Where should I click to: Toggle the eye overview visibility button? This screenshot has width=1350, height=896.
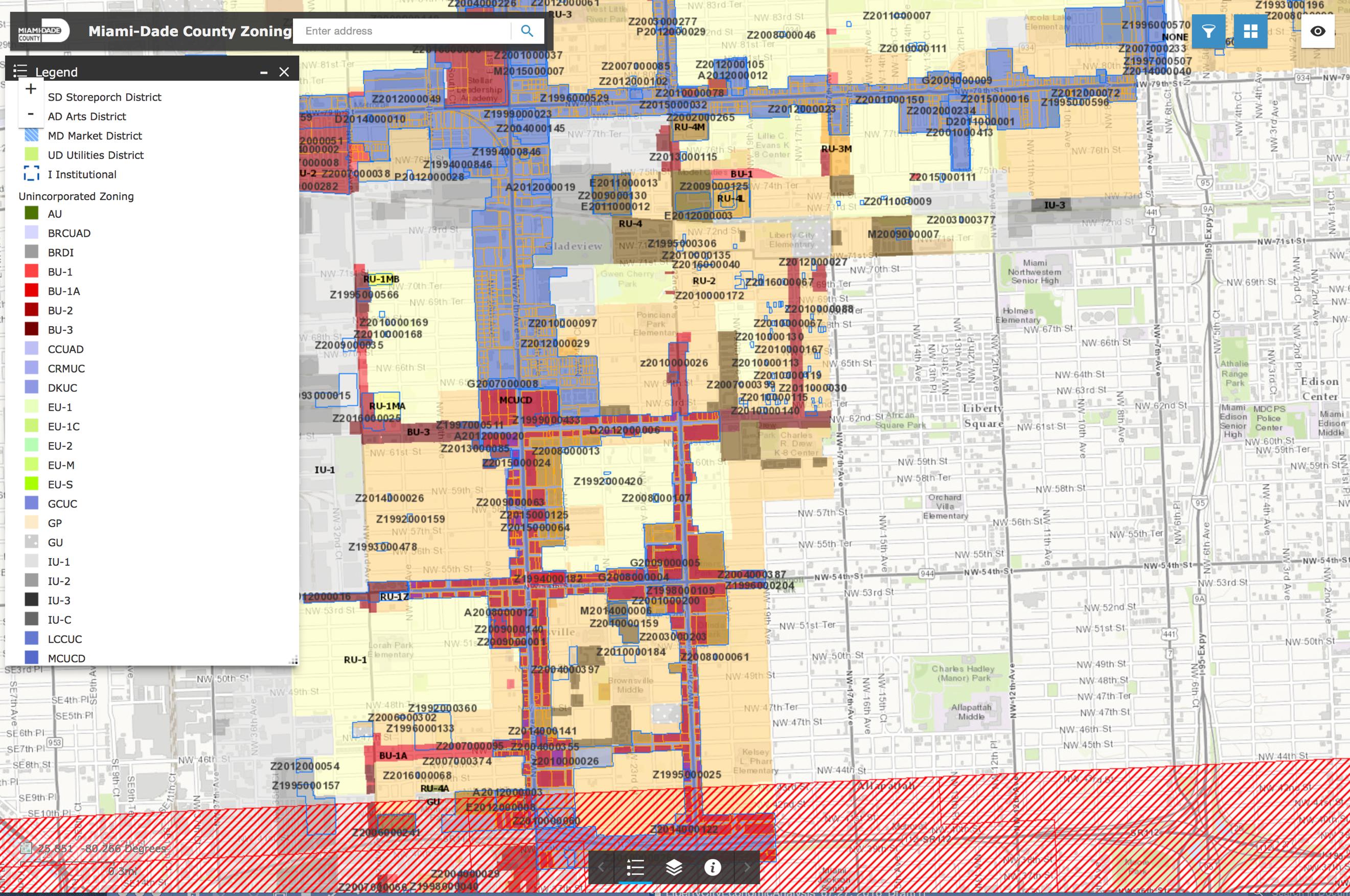(1317, 31)
